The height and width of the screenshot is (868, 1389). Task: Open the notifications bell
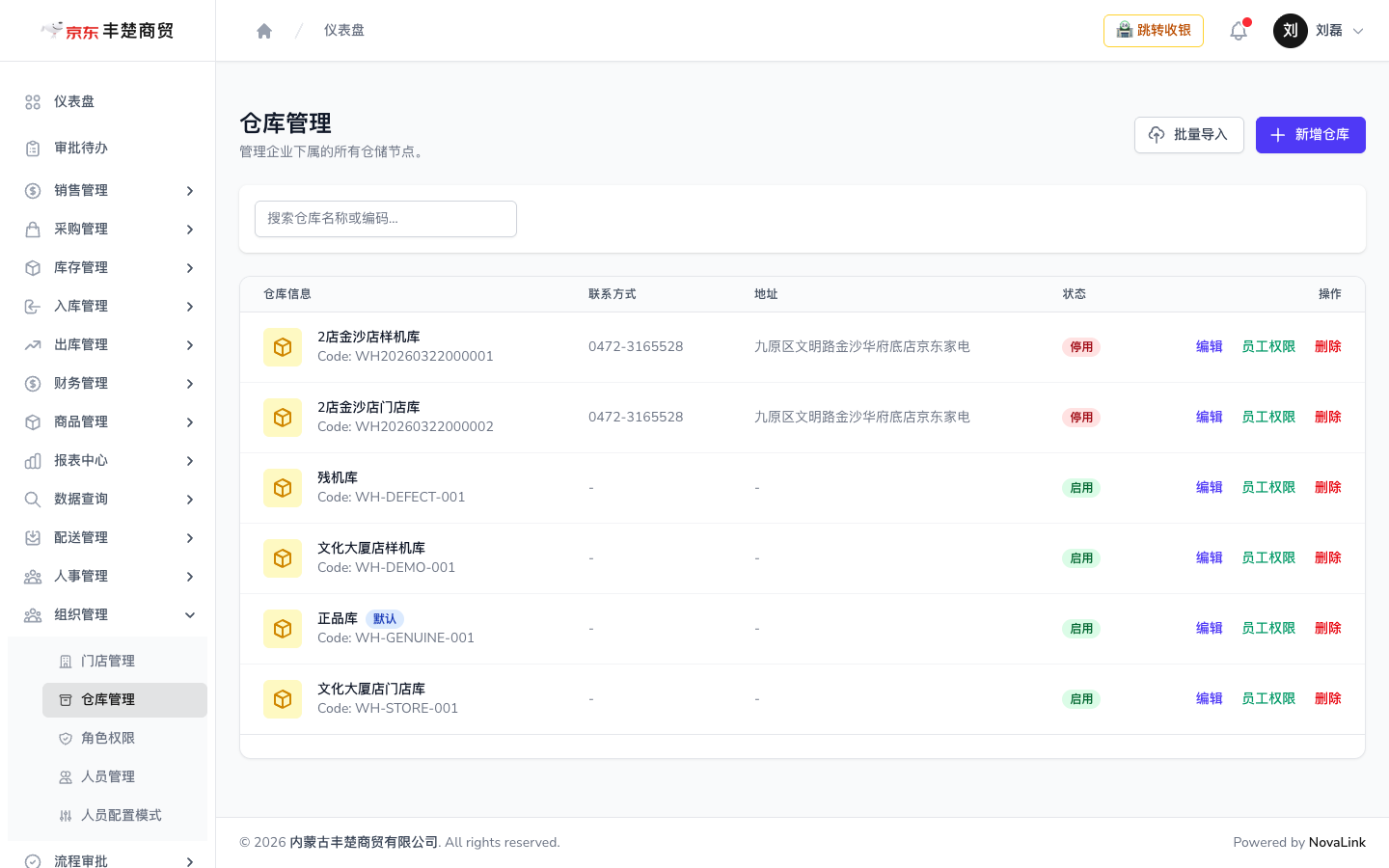coord(1239,31)
